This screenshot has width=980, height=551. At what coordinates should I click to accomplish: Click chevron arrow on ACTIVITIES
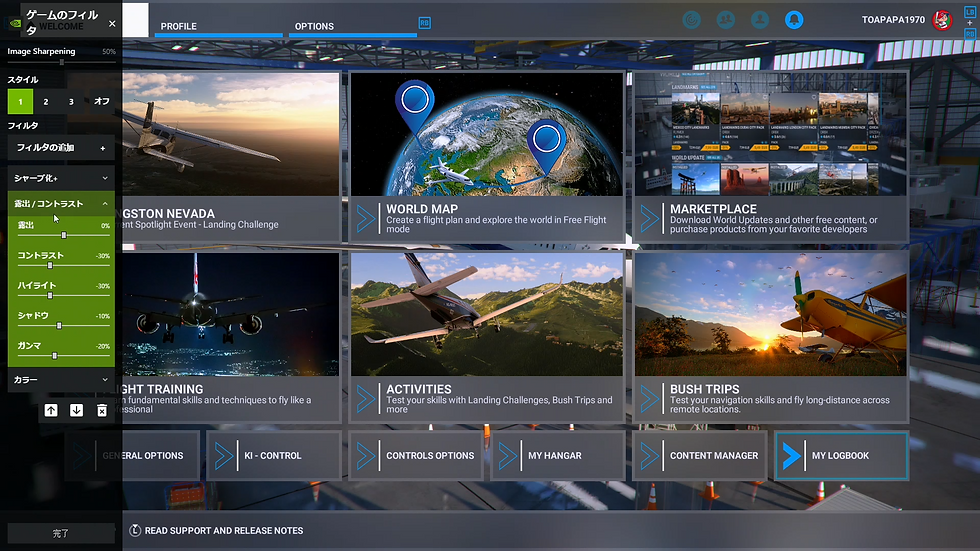366,399
